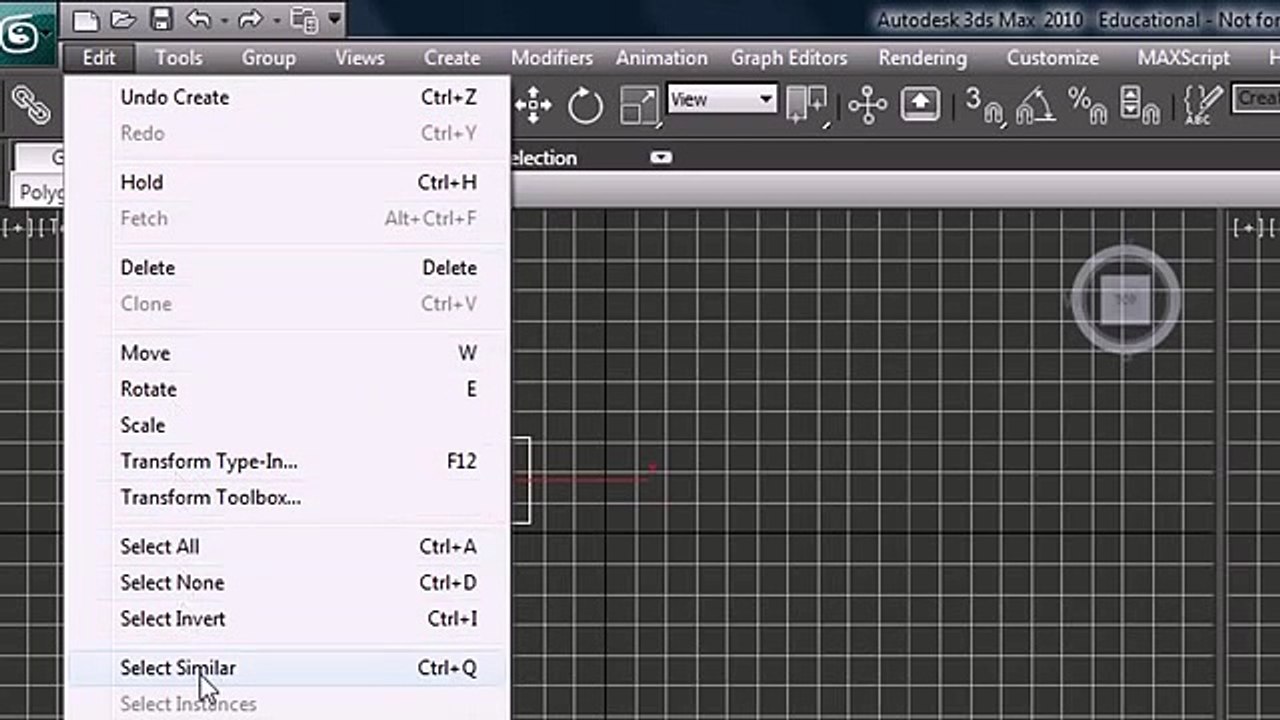
Task: Choose Transform Toolbox from Edit menu
Action: click(288, 497)
